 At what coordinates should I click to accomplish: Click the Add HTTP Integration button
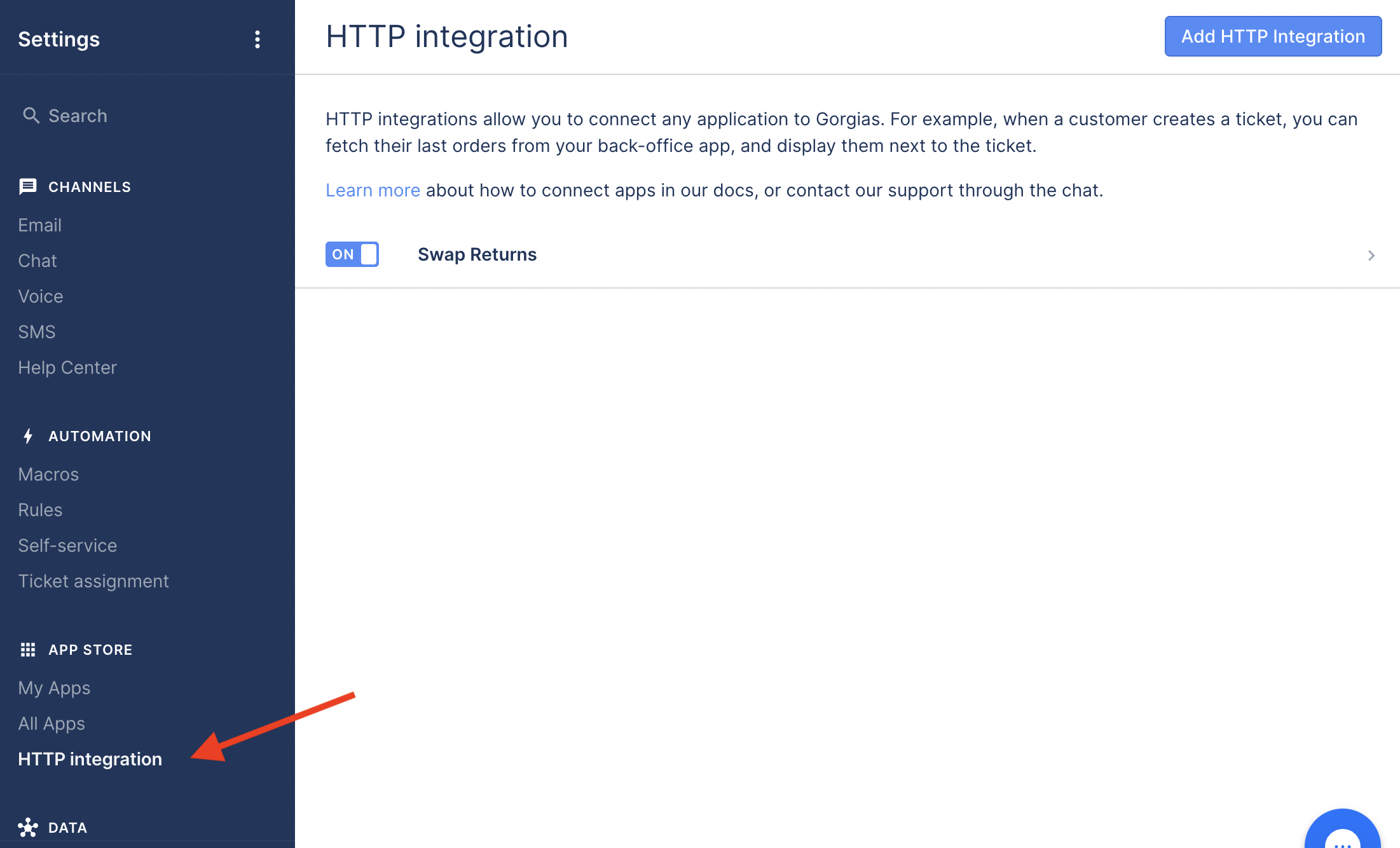[x=1272, y=36]
